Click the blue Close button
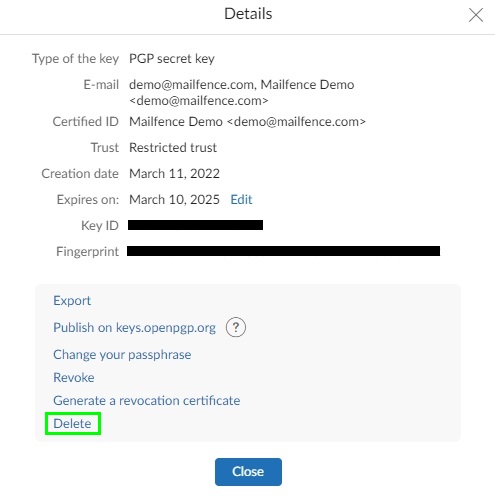 click(x=248, y=472)
